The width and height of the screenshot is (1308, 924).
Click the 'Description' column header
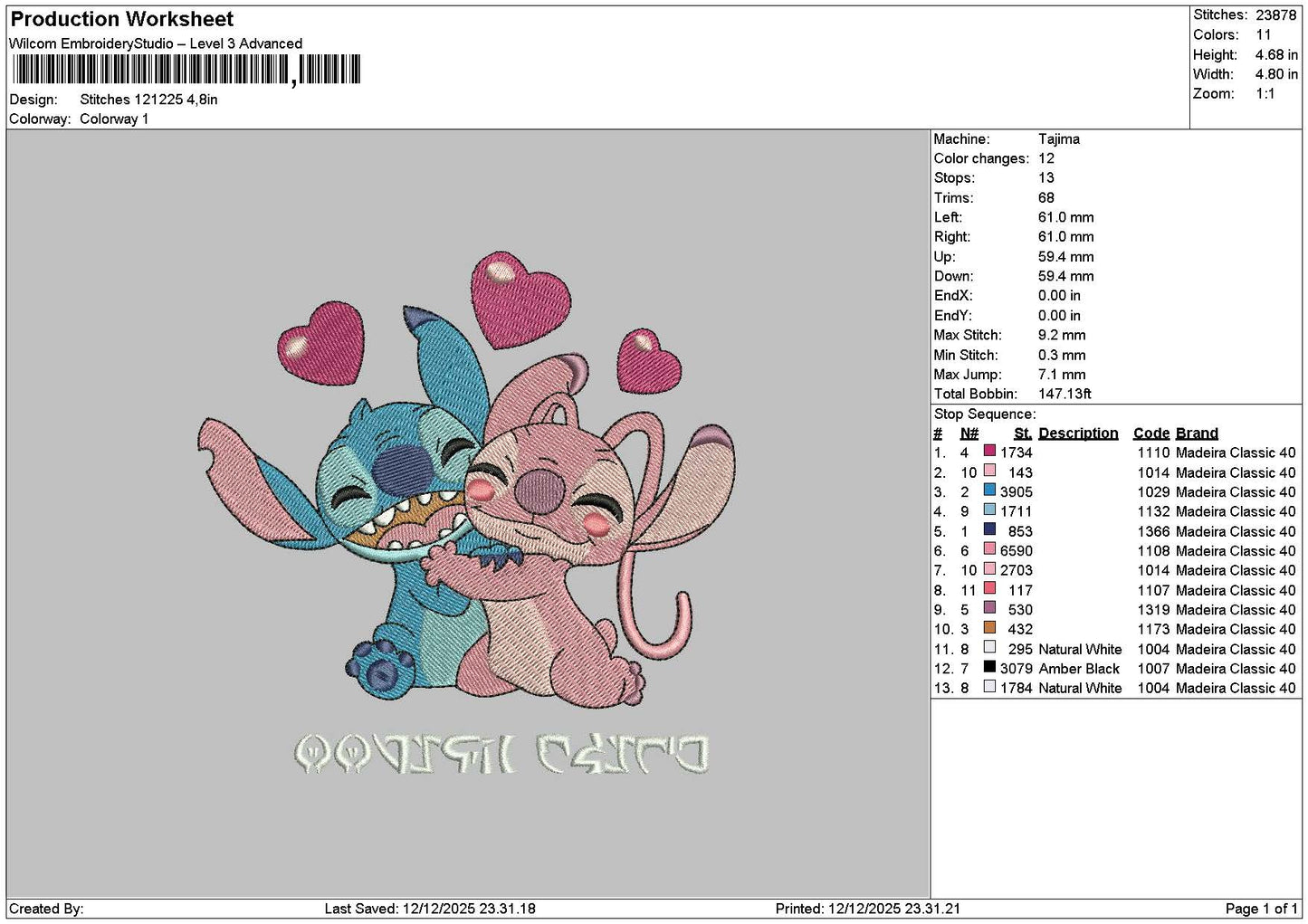(x=1078, y=433)
